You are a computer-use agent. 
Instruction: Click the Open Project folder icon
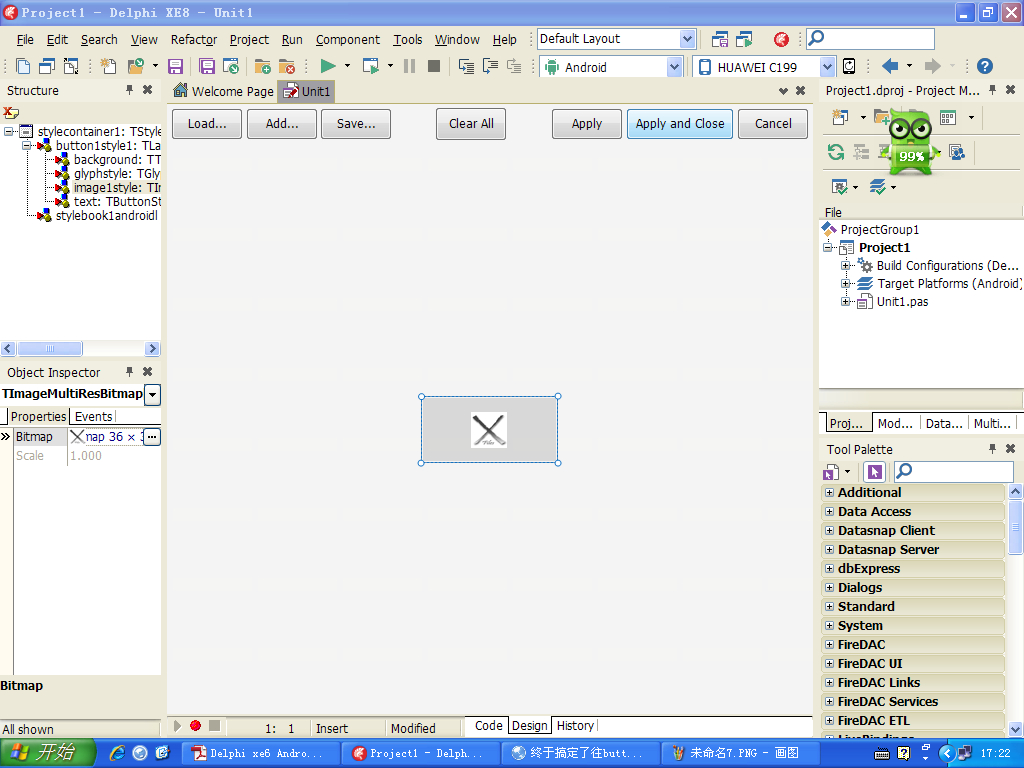tap(135, 66)
